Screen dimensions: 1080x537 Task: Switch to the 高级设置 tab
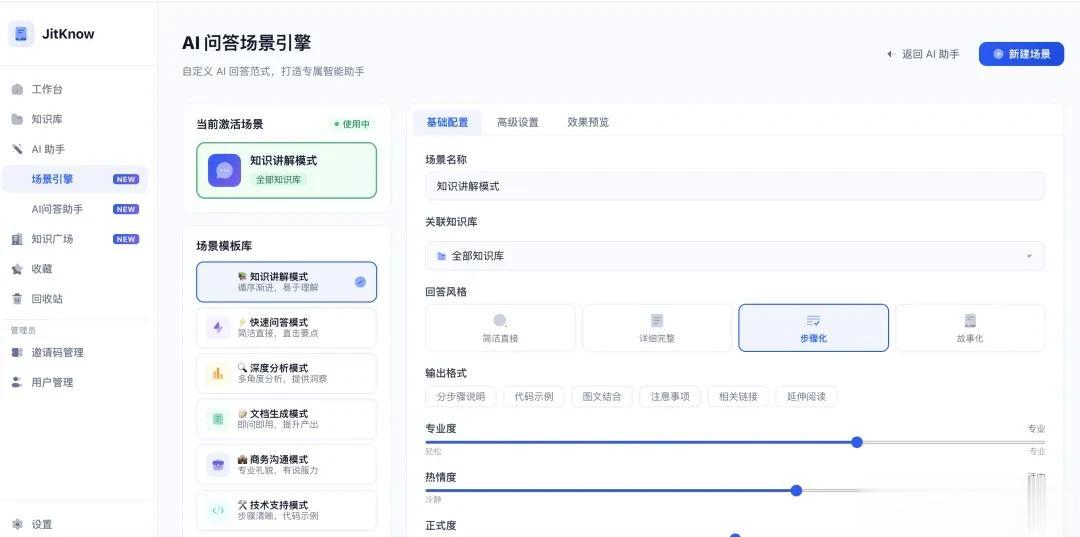pos(517,122)
